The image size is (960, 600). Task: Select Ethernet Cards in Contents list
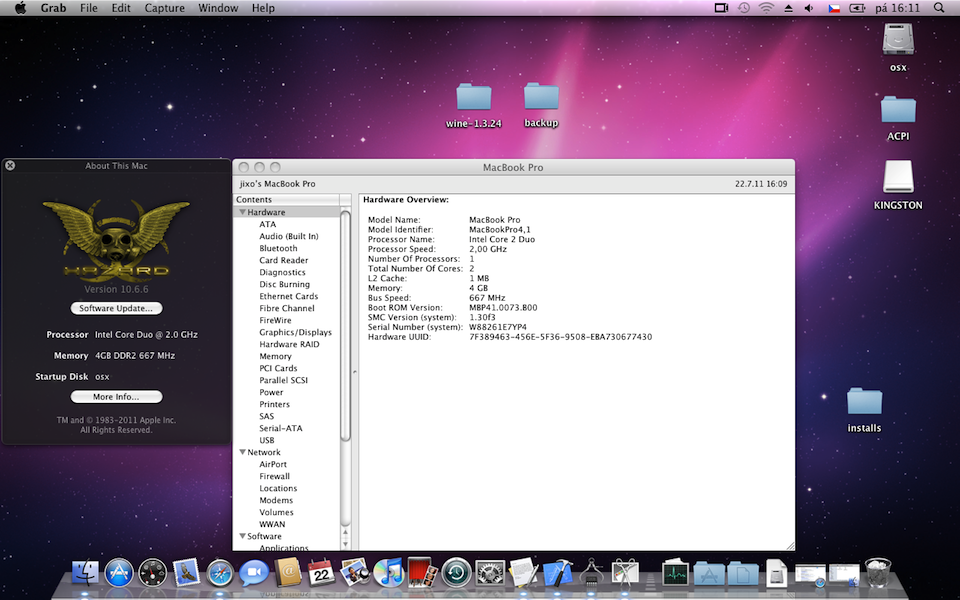(288, 296)
